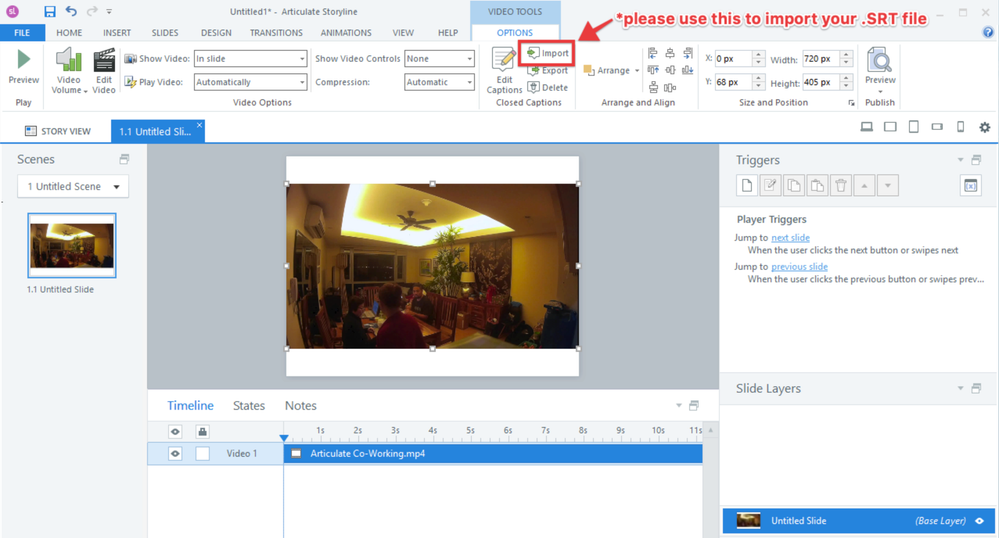The width and height of the screenshot is (999, 538).
Task: Align objects left icon in Arrange group
Action: pos(652,53)
